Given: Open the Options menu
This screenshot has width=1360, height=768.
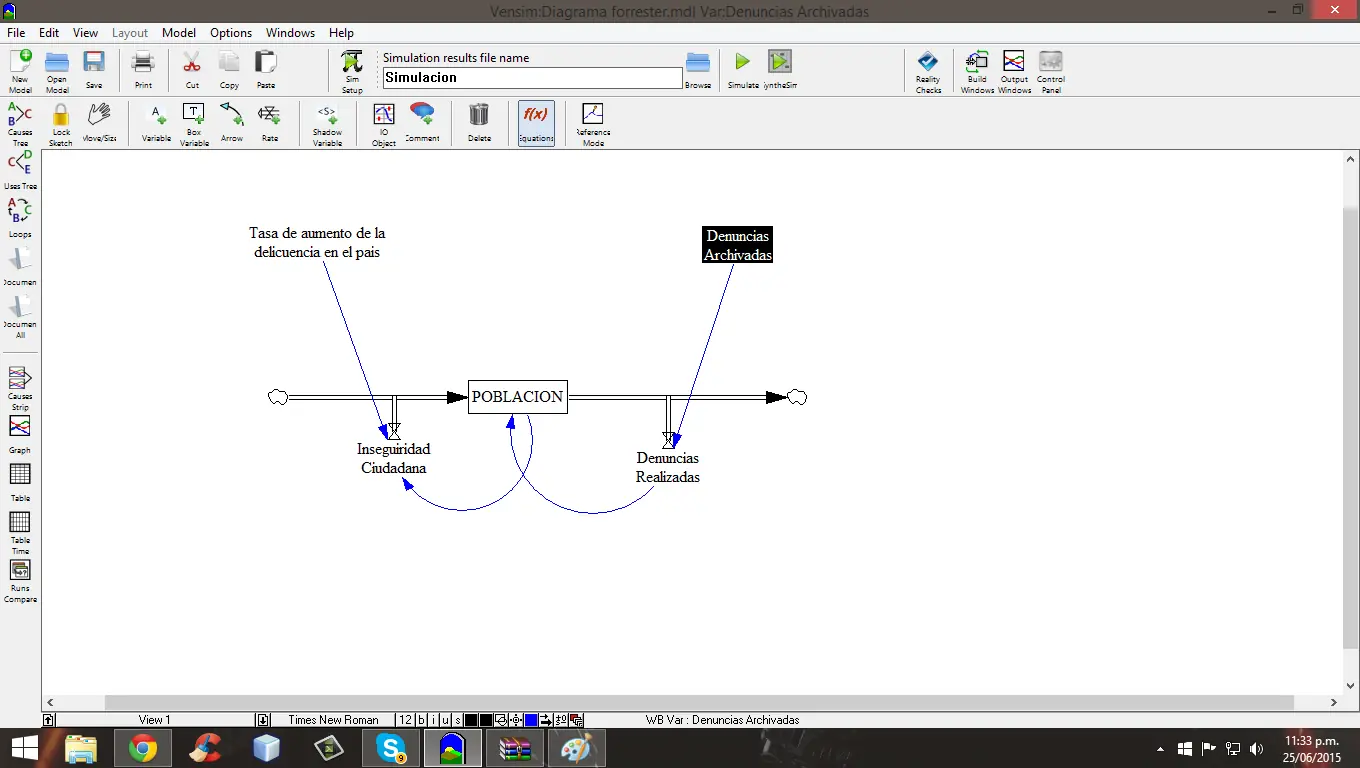Looking at the screenshot, I should tap(231, 33).
